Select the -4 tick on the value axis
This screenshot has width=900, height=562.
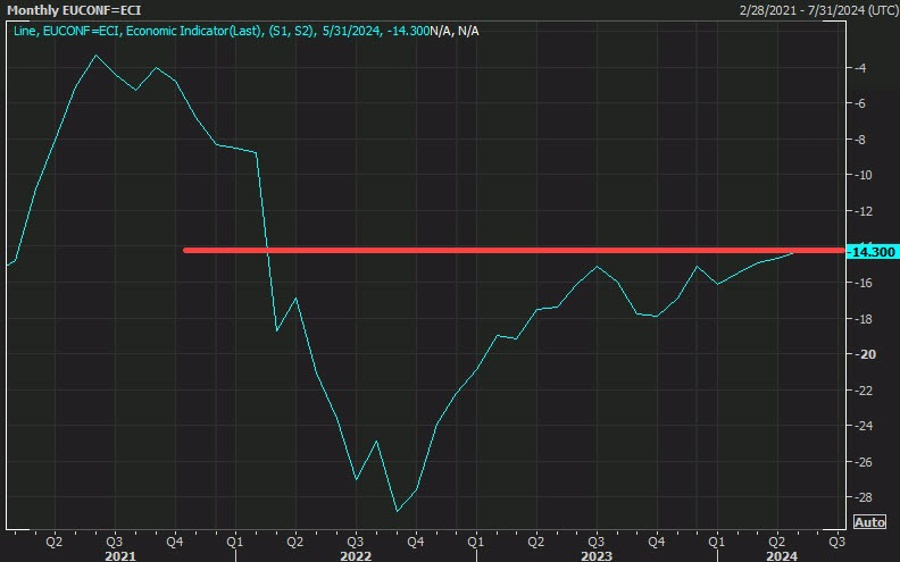pyautogui.click(x=860, y=68)
